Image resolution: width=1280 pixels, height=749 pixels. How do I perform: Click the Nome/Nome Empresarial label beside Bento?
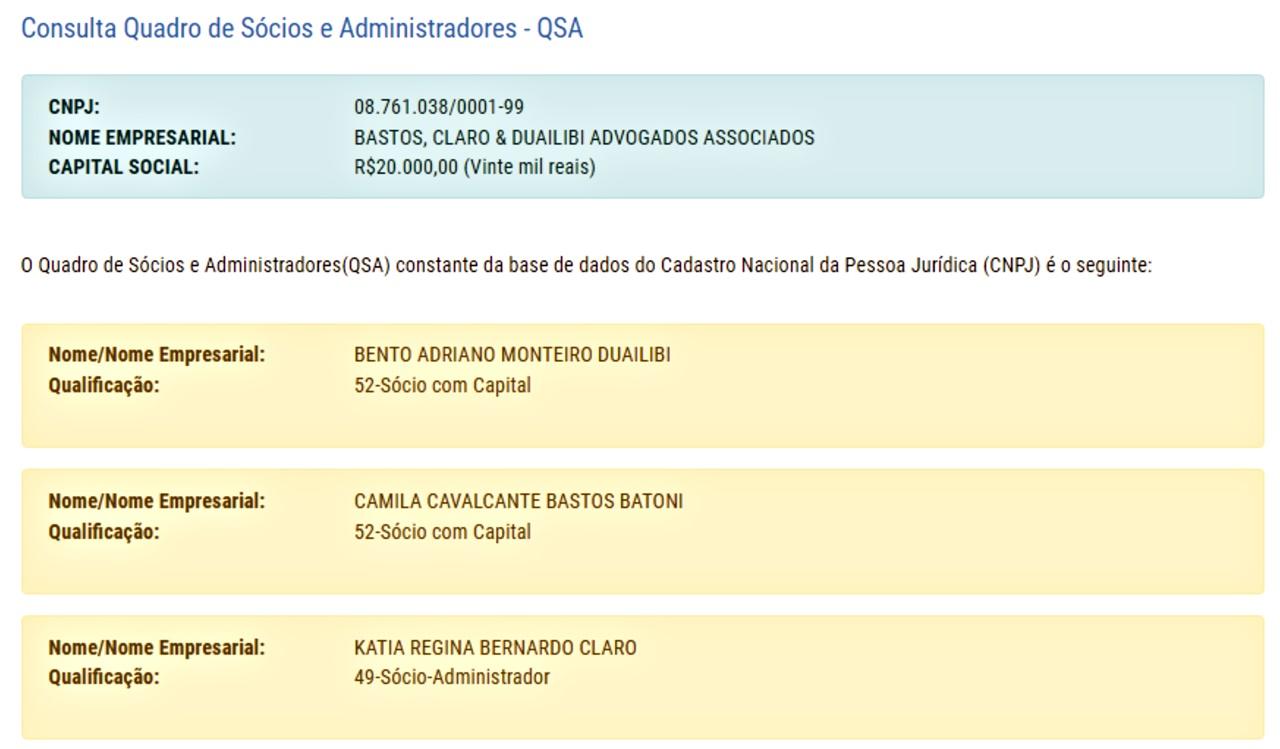pyautogui.click(x=157, y=355)
